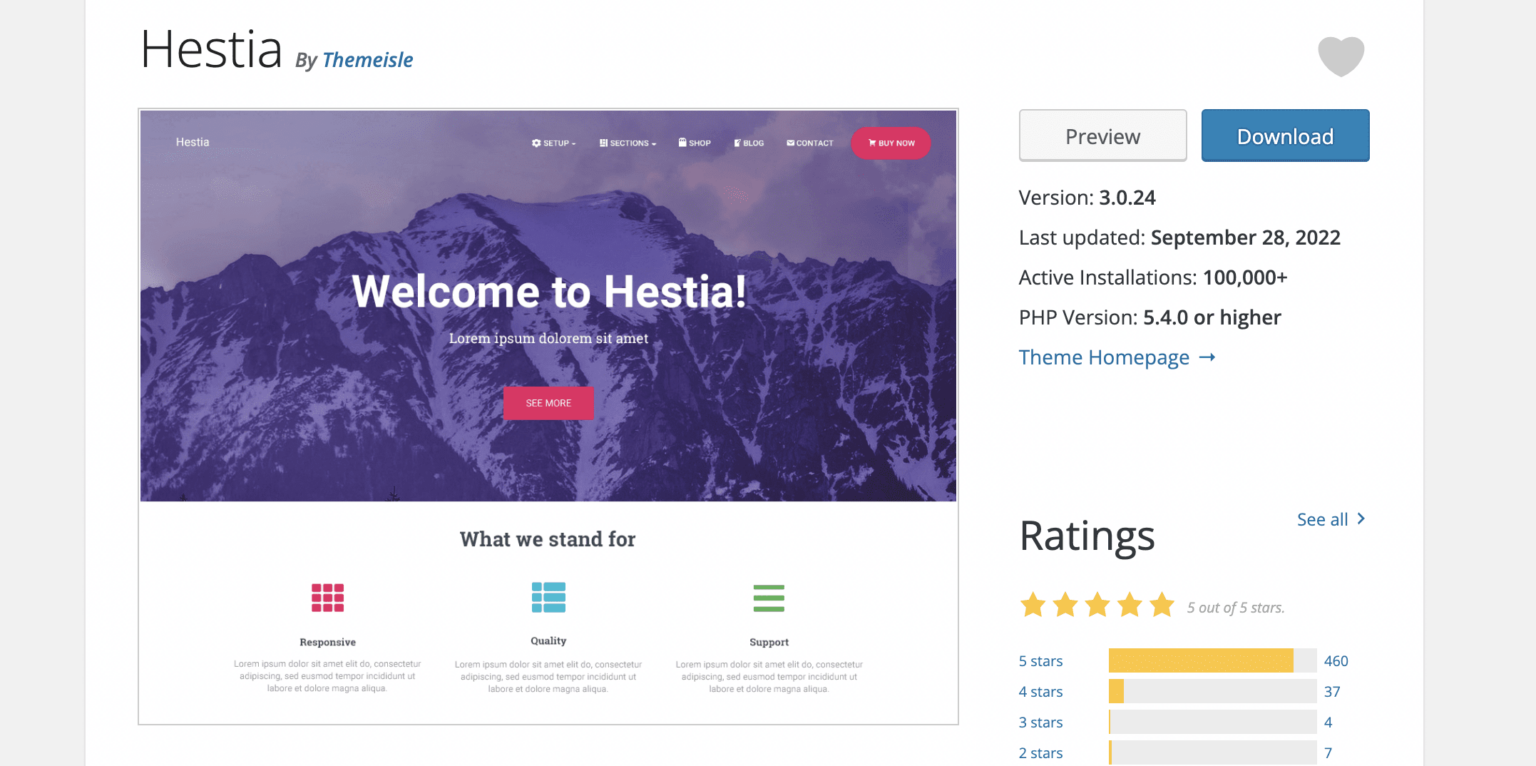Click the '5.4.0 or higher' PHP version
Screen dimensions: 1536x766
[x=1212, y=318]
